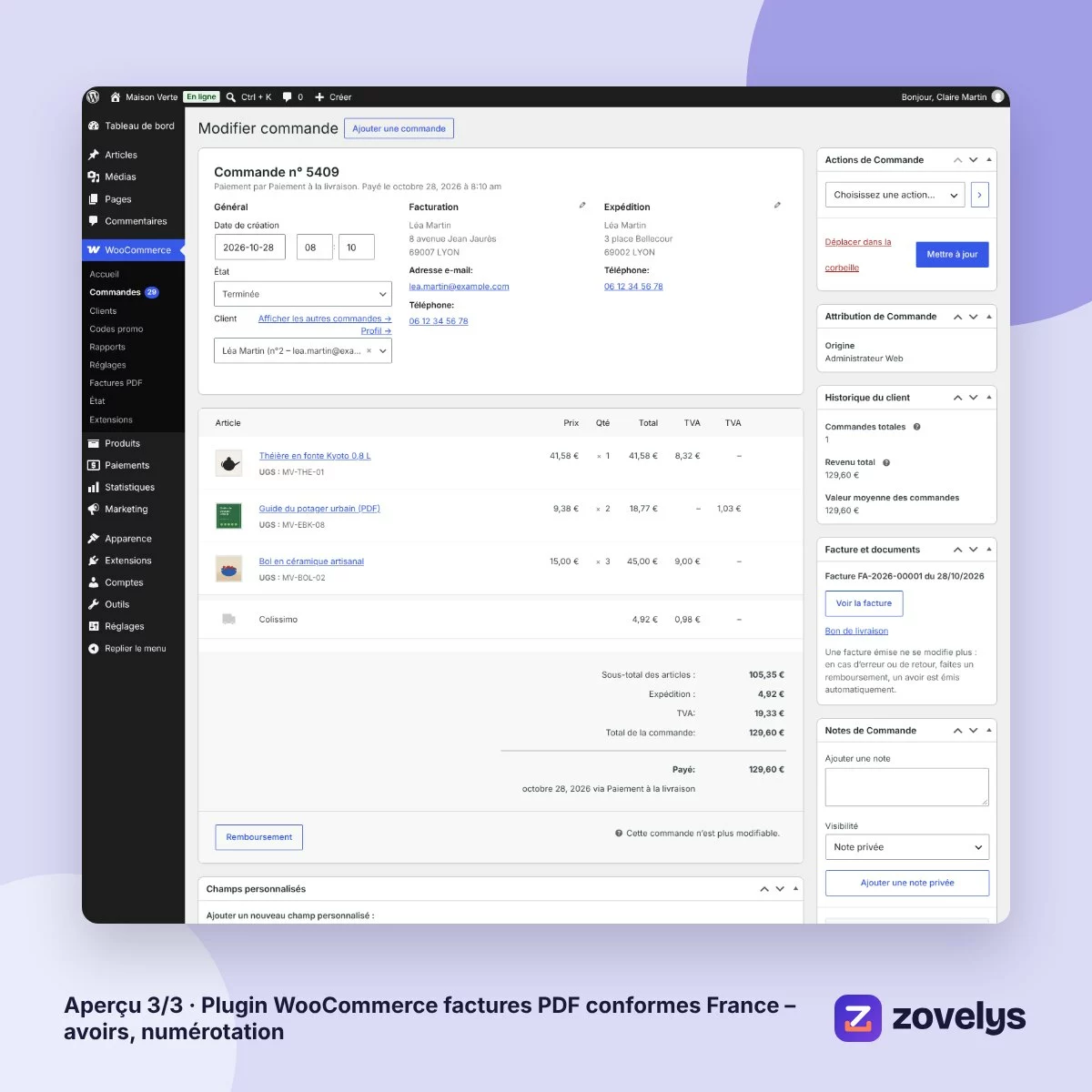The width and height of the screenshot is (1092, 1092).
Task: Click the Date de création field
Action: pos(249,248)
